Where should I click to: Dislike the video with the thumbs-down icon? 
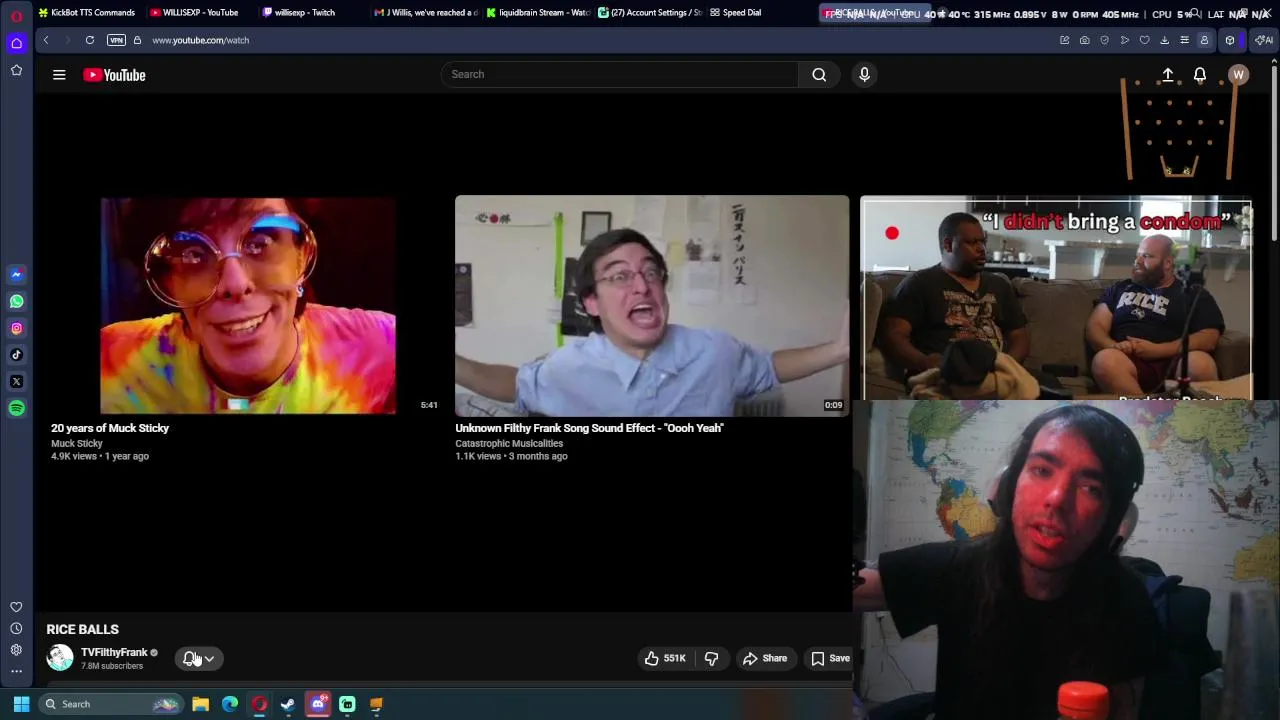(711, 658)
